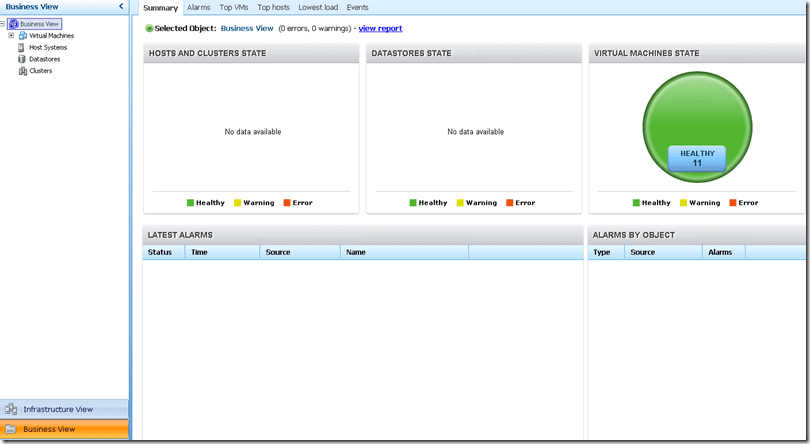Screen dimensions: 810x444
Task: Click the Business View root node icon
Action: point(13,24)
